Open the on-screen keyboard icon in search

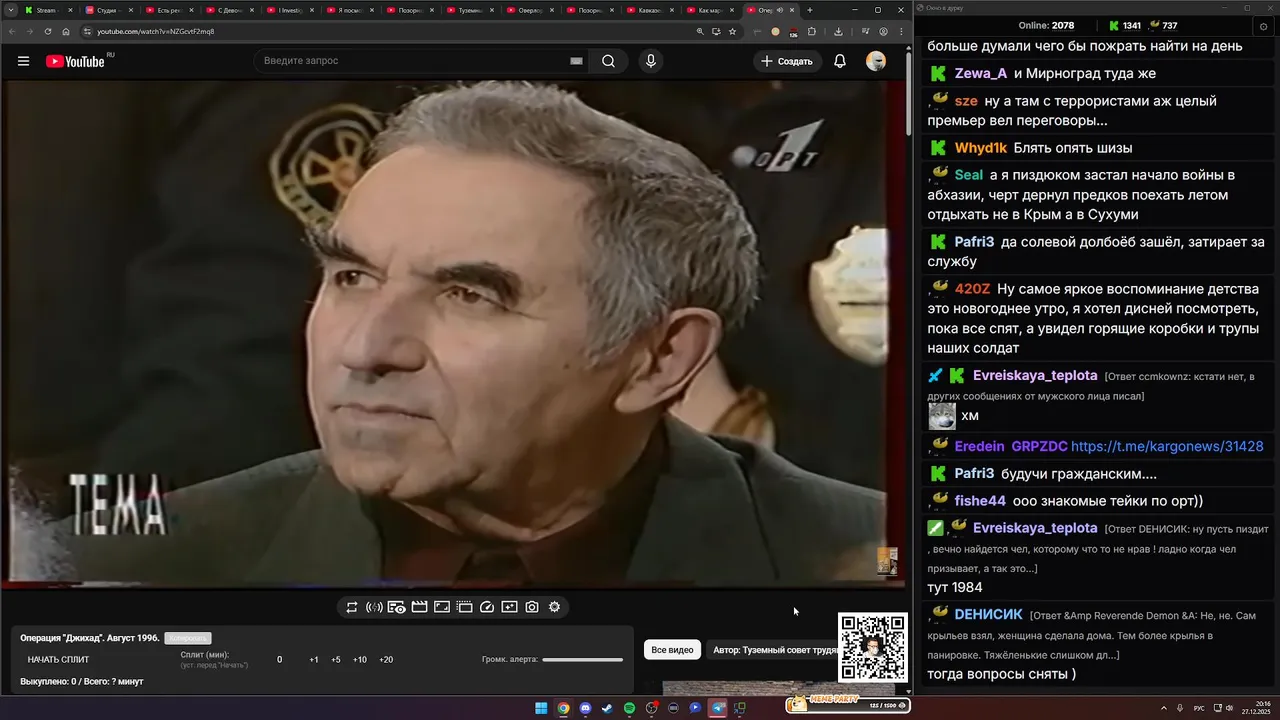pyautogui.click(x=576, y=61)
